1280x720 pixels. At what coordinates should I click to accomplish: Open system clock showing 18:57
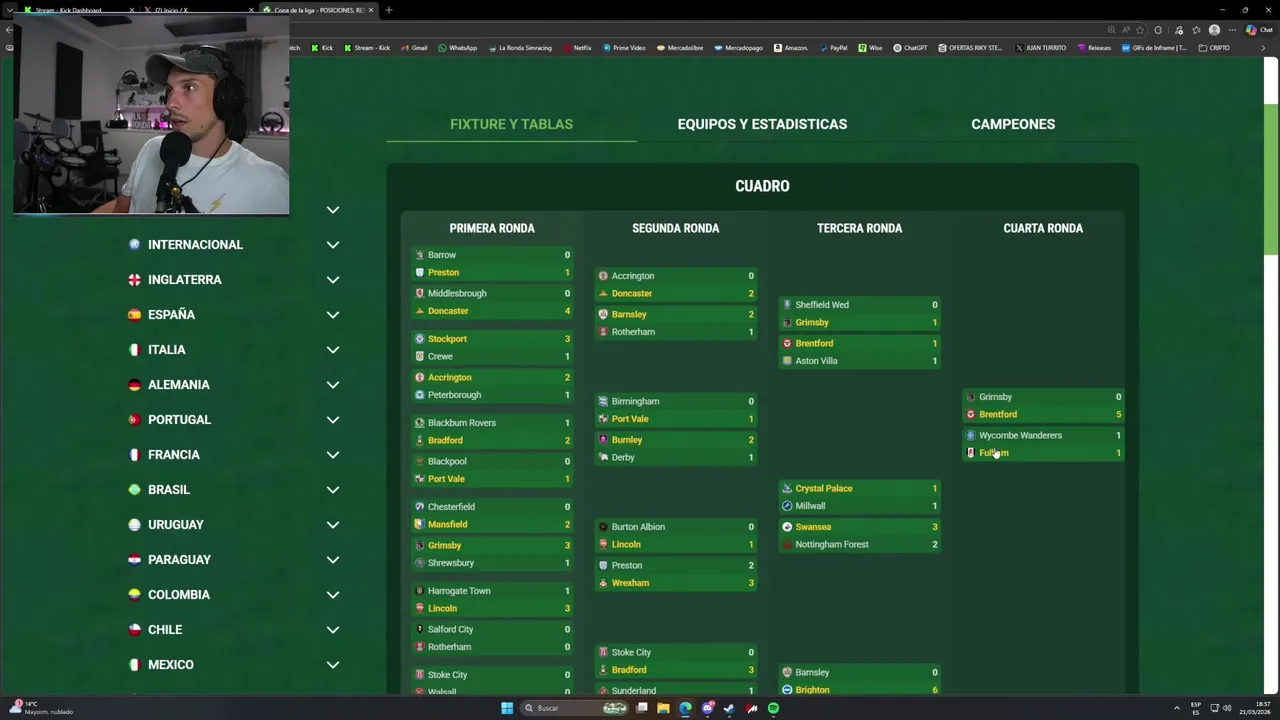[x=1255, y=708]
